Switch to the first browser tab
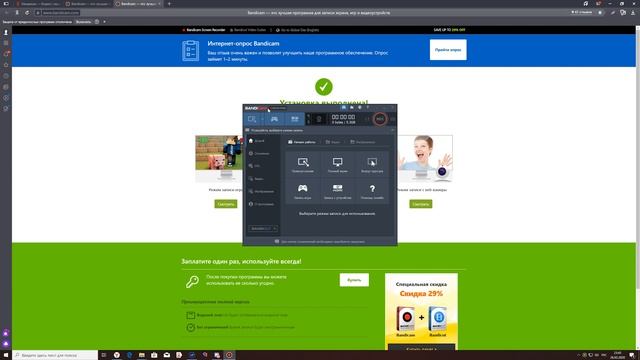This screenshot has height=360, width=640. point(38,4)
